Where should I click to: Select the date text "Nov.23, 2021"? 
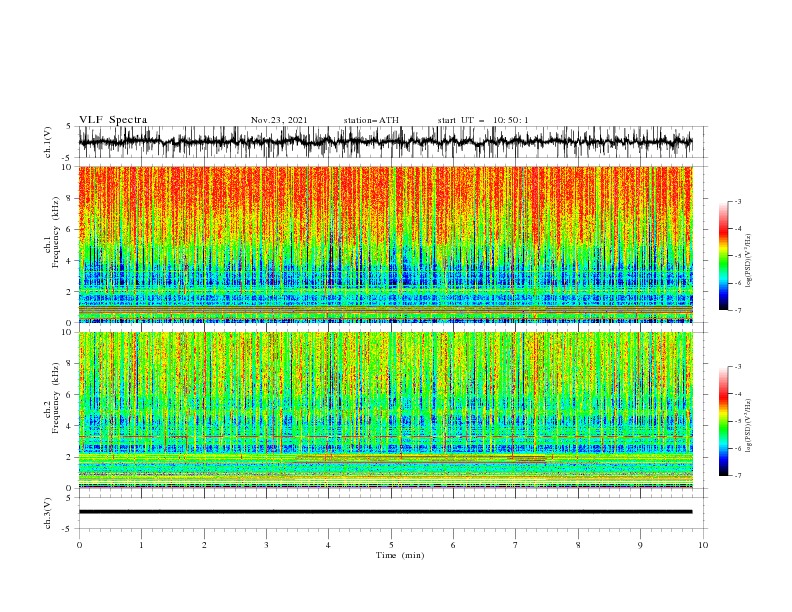pos(279,120)
